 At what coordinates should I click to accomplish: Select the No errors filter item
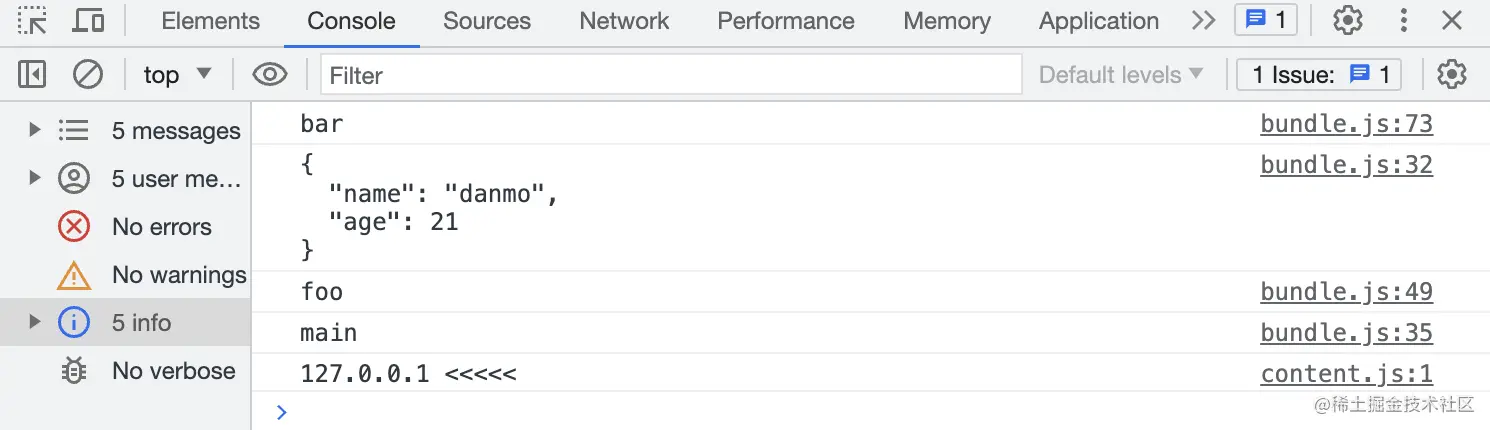point(160,227)
